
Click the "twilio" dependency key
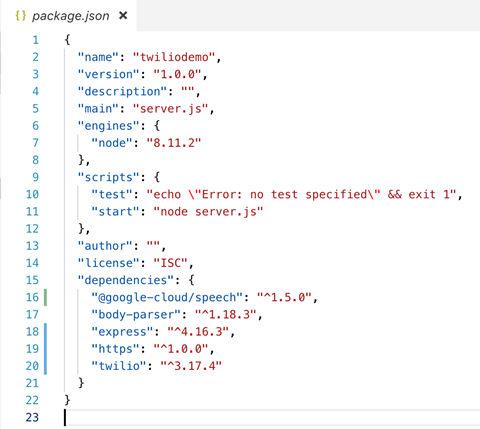click(x=119, y=366)
